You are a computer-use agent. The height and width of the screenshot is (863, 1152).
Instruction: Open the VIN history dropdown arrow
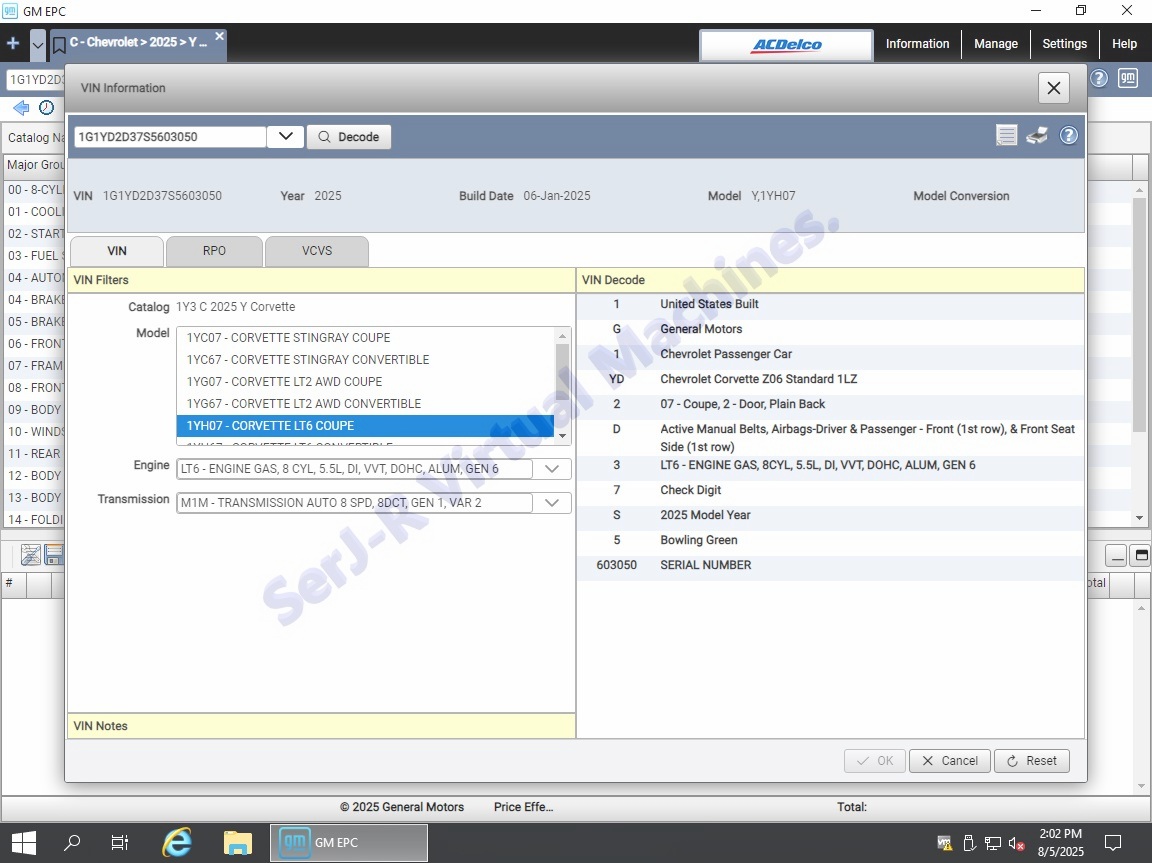(x=286, y=137)
